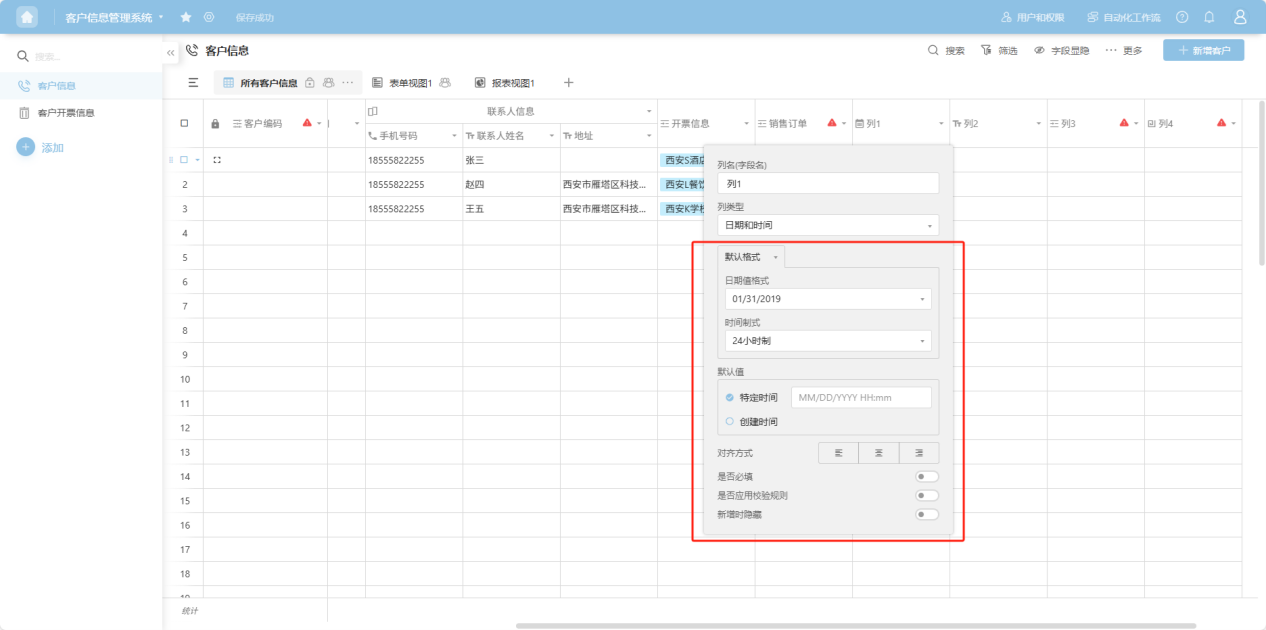Open the 列类型 dropdown

[x=828, y=225]
